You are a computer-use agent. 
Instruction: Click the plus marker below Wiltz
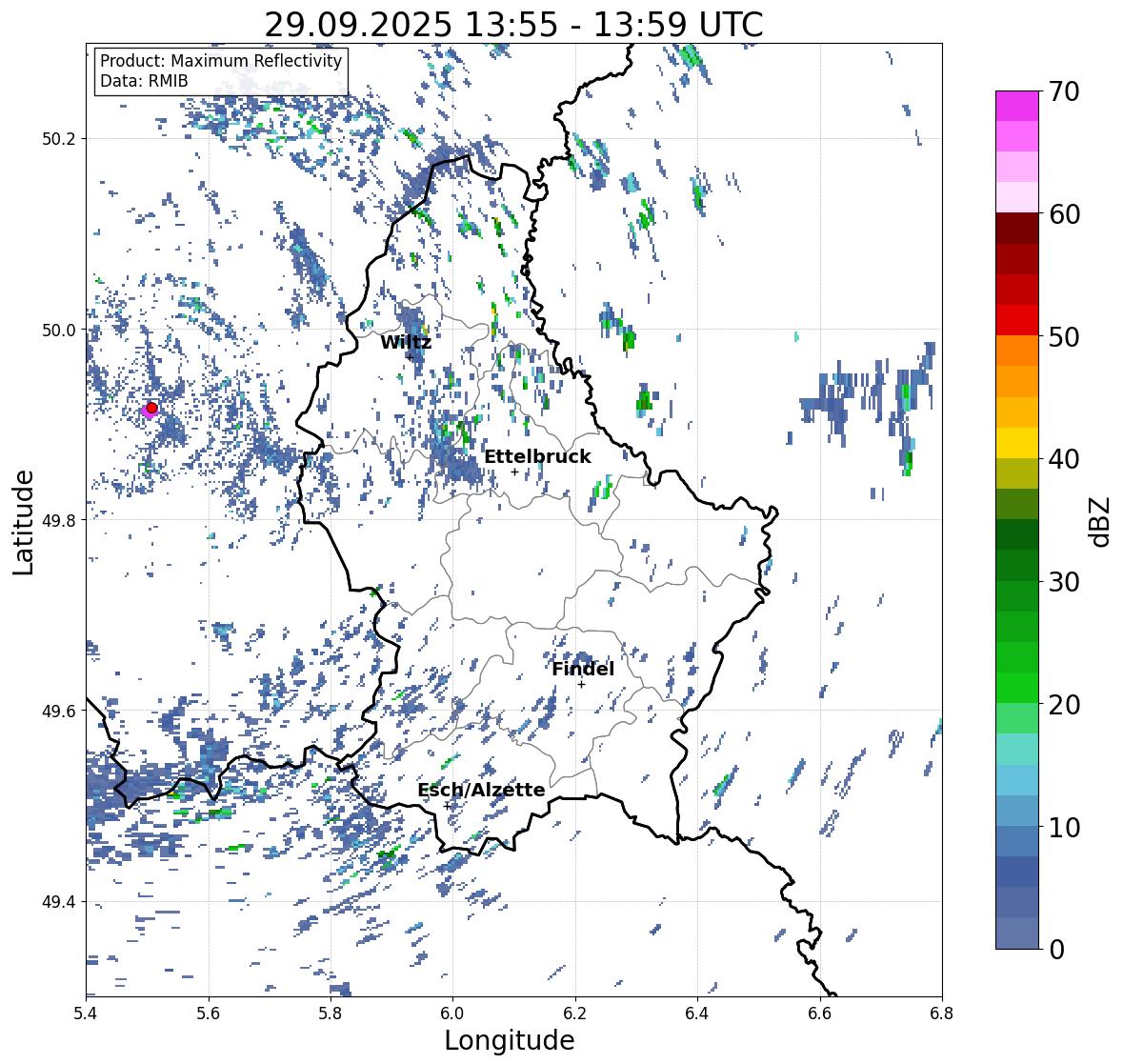pyautogui.click(x=410, y=356)
